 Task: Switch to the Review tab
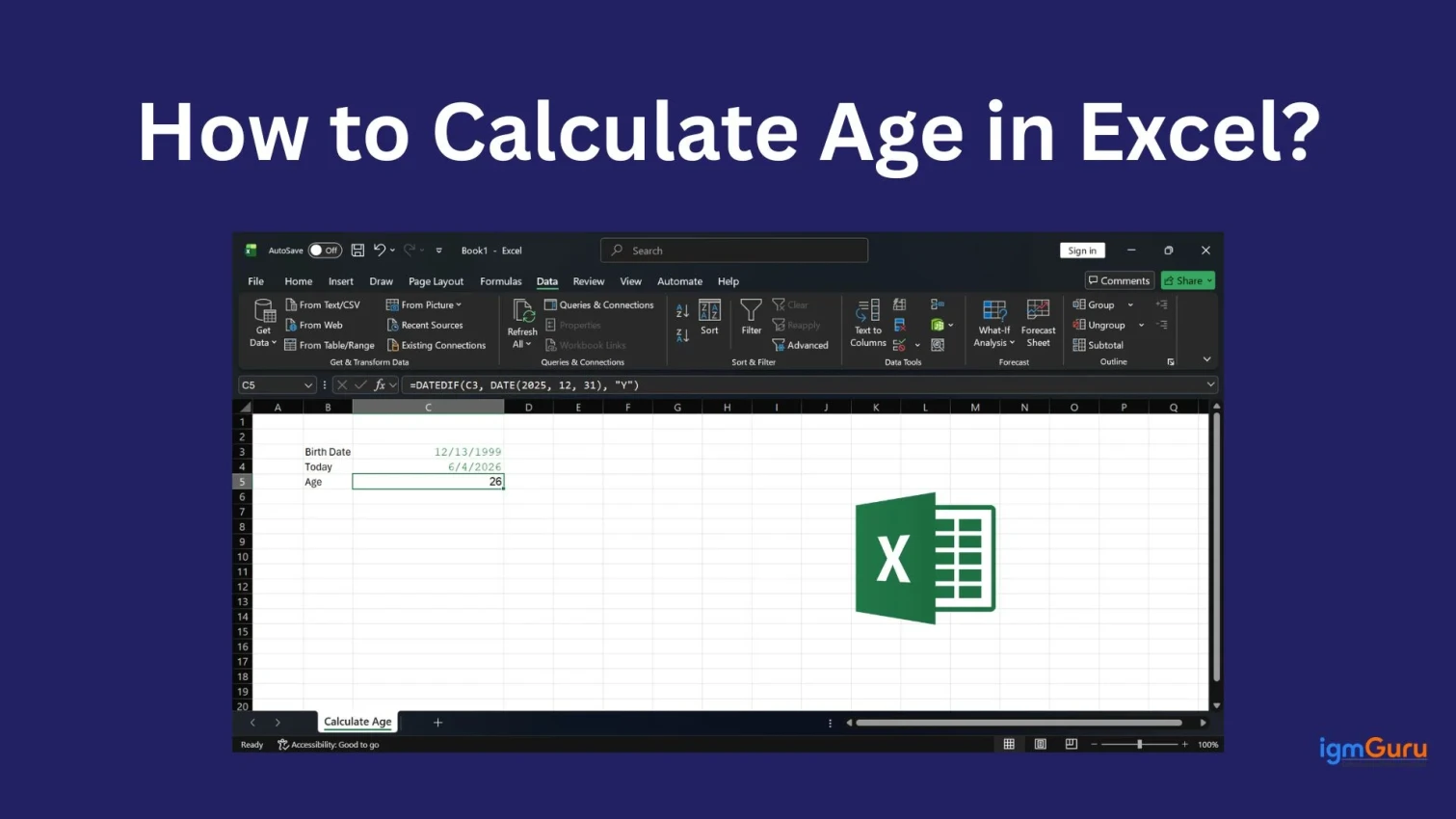[x=589, y=281]
